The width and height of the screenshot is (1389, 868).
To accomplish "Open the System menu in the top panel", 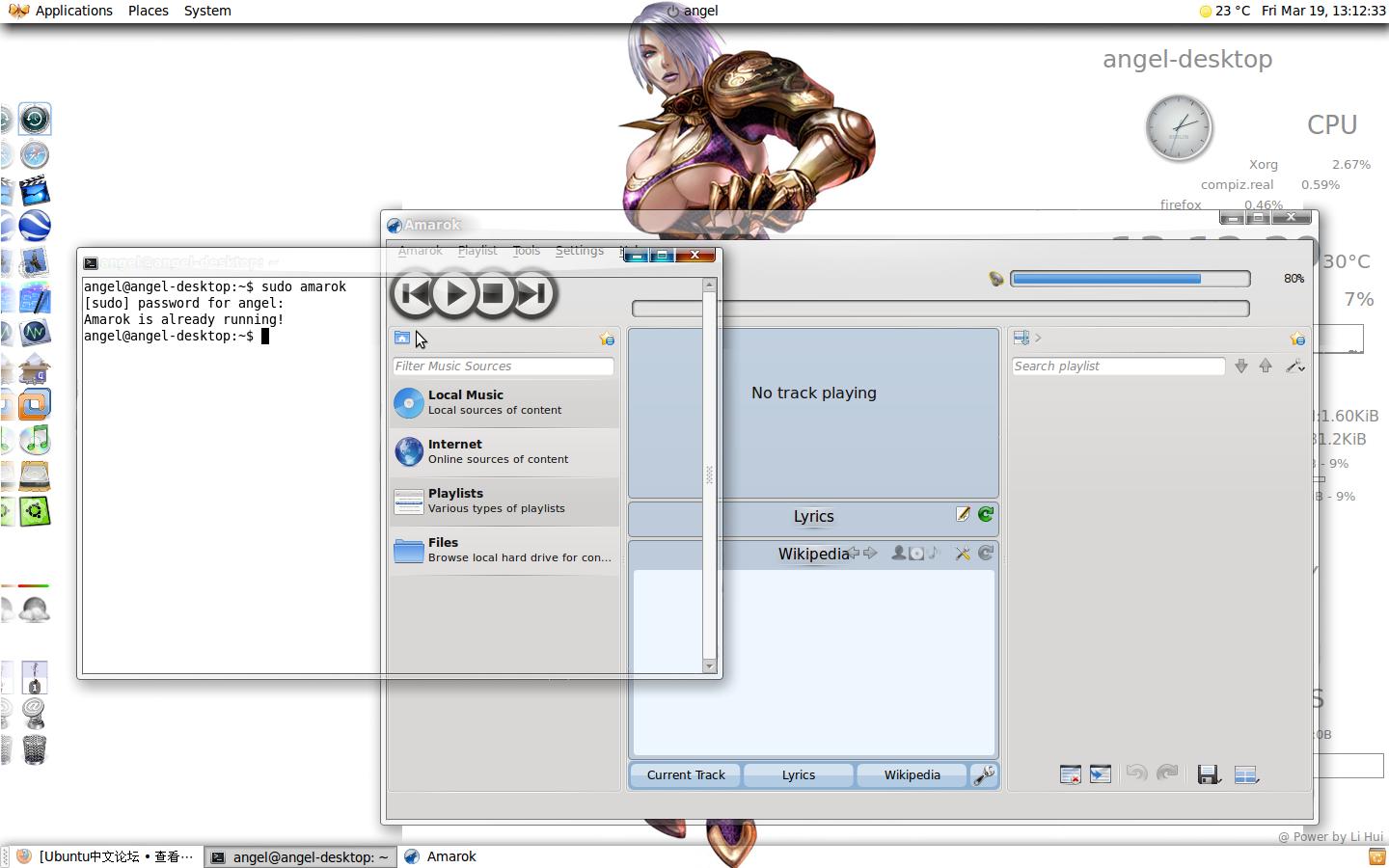I will tap(207, 11).
